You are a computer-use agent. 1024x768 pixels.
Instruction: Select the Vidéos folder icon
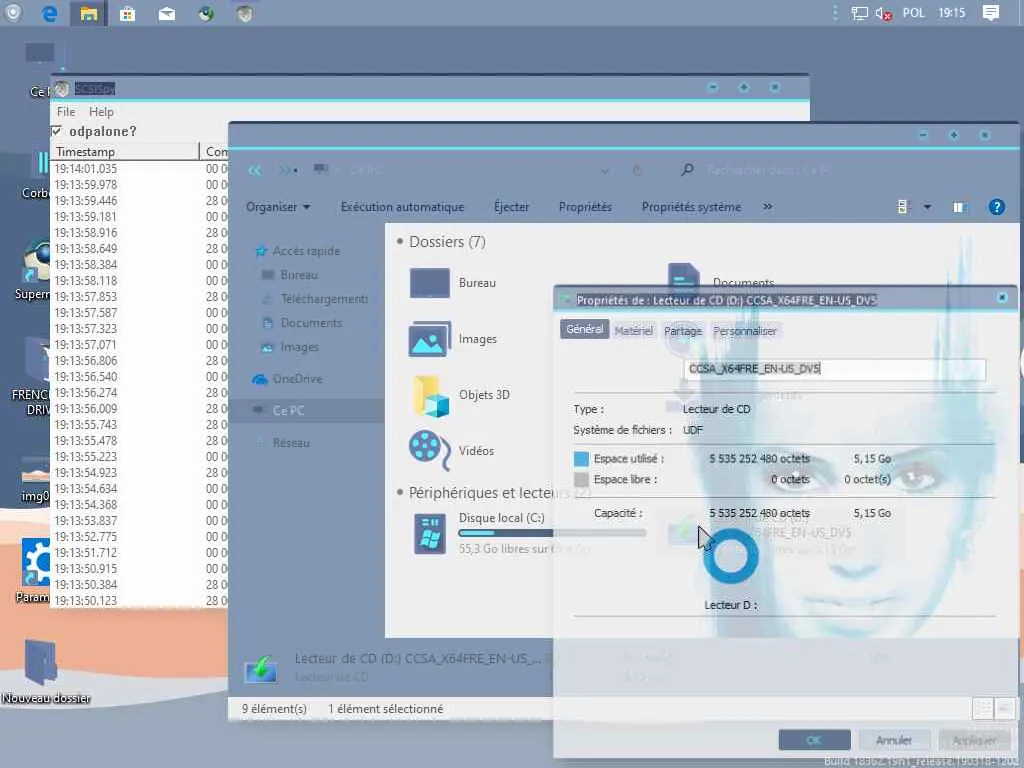(429, 451)
